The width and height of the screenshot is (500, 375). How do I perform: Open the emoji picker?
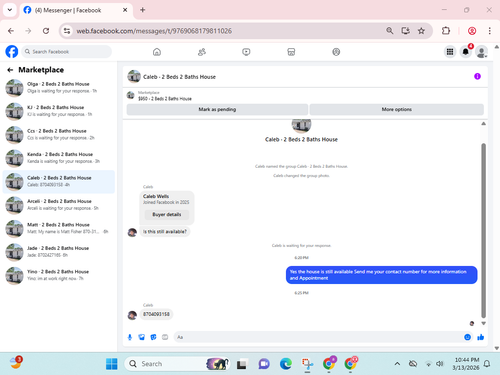[467, 337]
